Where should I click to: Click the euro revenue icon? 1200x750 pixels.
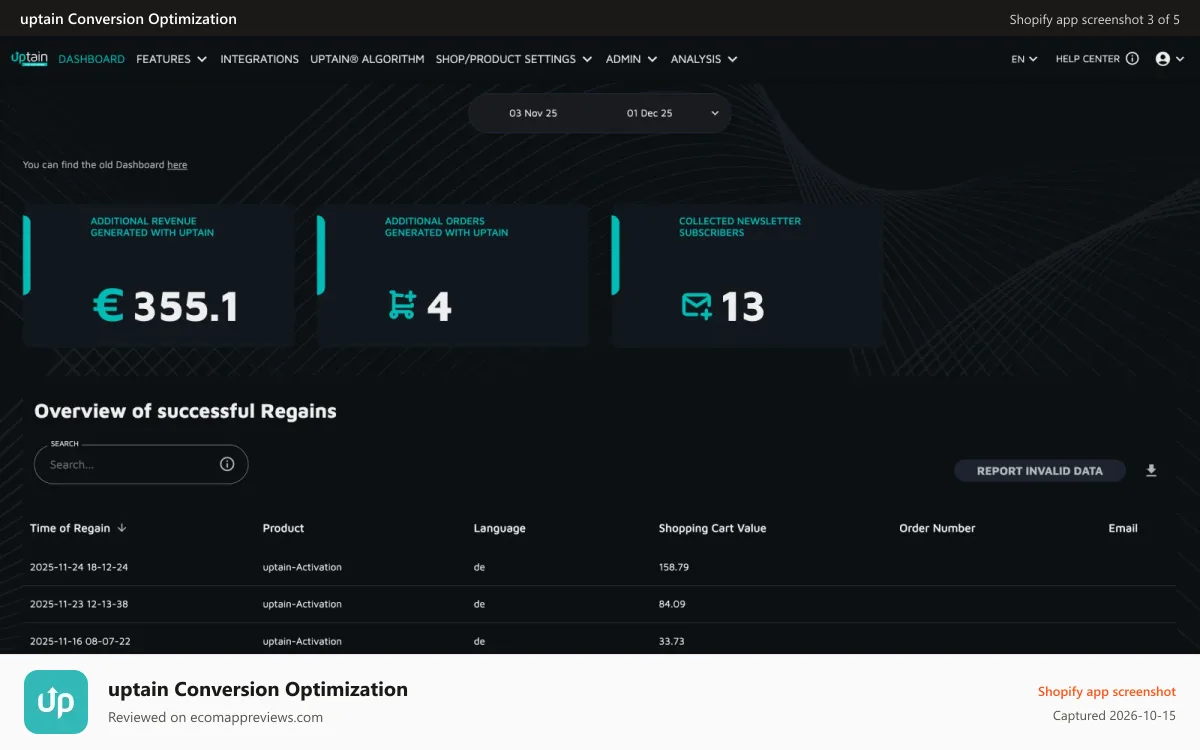tap(108, 306)
